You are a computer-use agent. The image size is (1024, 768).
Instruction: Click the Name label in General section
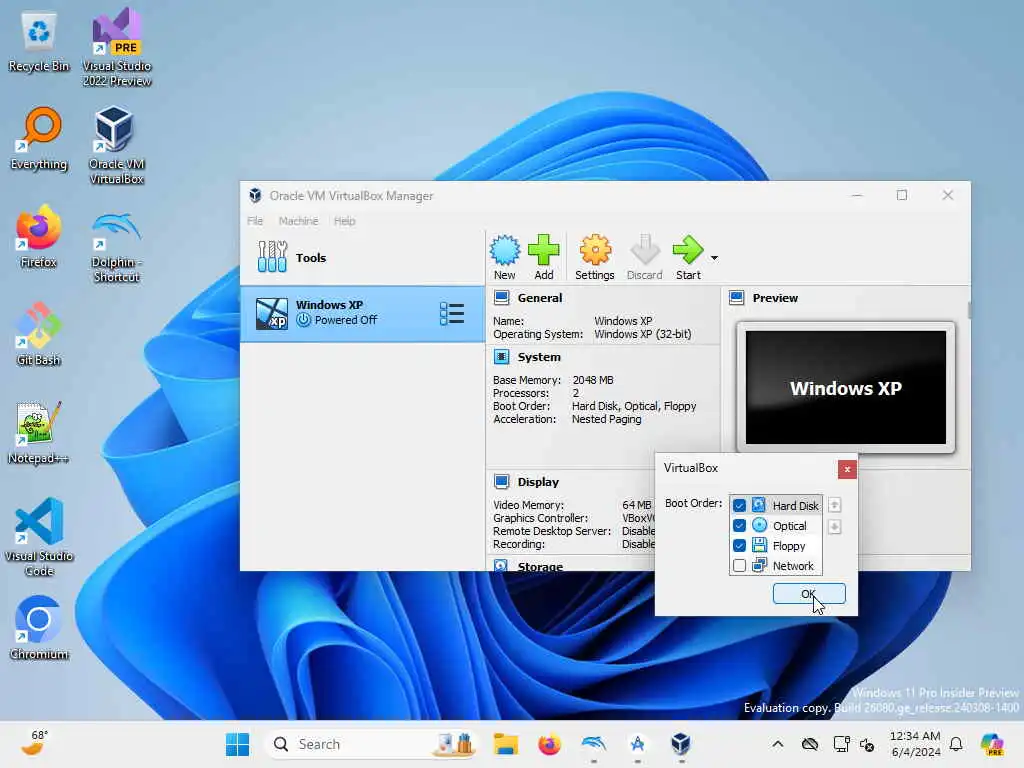tap(508, 321)
